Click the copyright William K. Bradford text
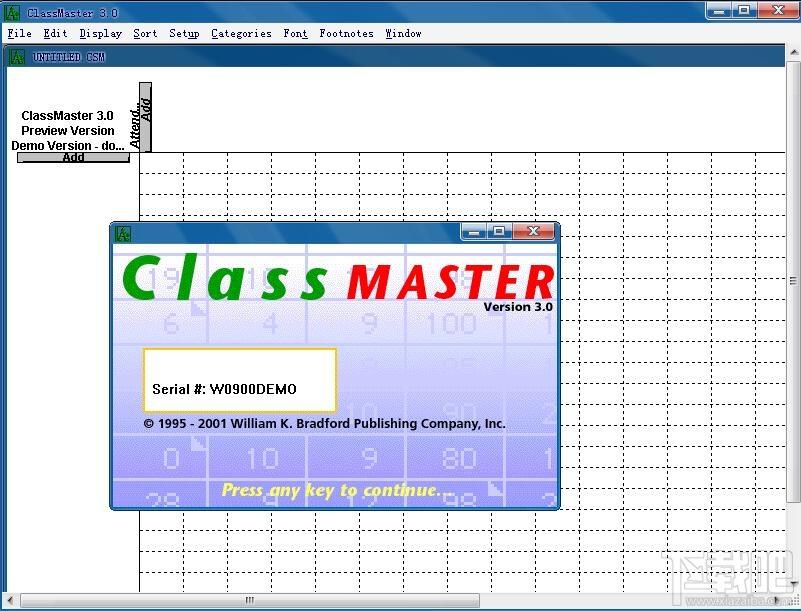 [324, 424]
